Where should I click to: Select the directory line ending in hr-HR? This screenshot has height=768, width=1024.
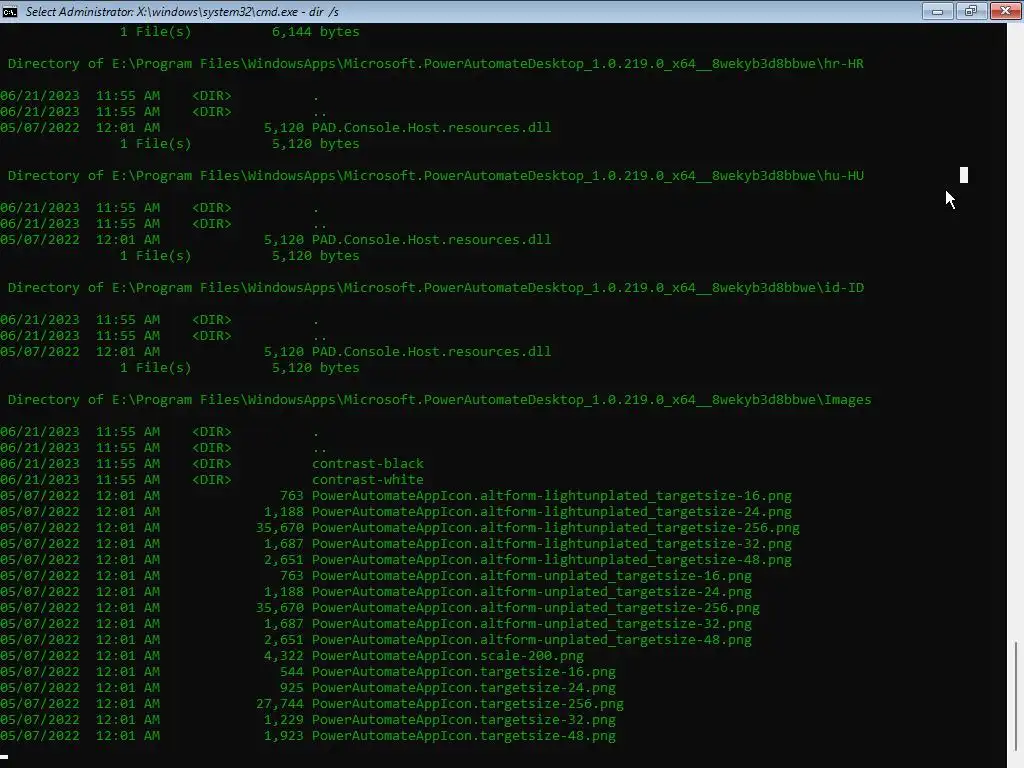coord(436,63)
